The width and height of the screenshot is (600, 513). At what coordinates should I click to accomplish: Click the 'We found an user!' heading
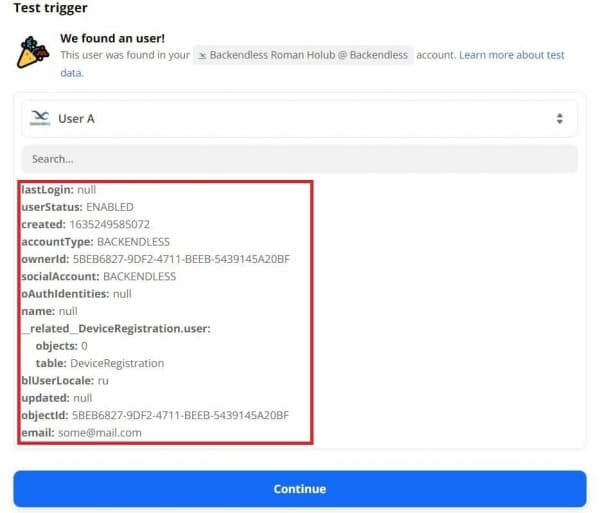[x=112, y=38]
